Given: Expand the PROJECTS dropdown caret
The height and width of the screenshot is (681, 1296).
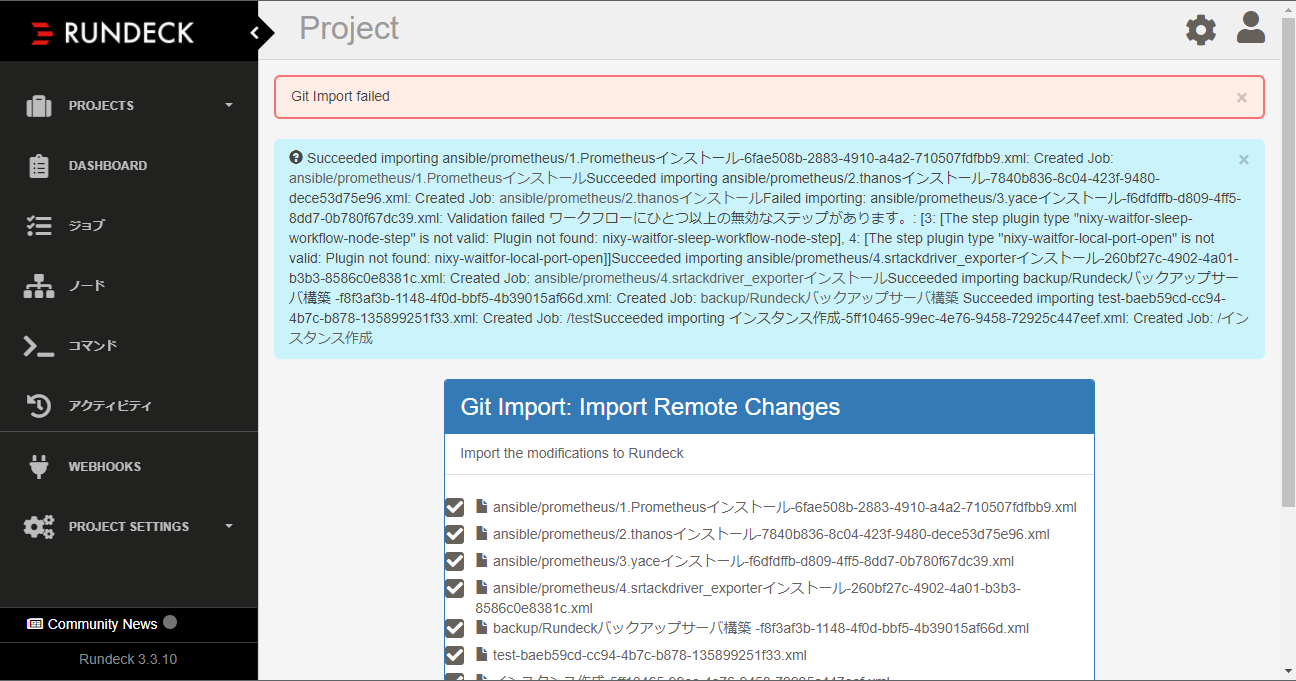Looking at the screenshot, I should pyautogui.click(x=229, y=106).
